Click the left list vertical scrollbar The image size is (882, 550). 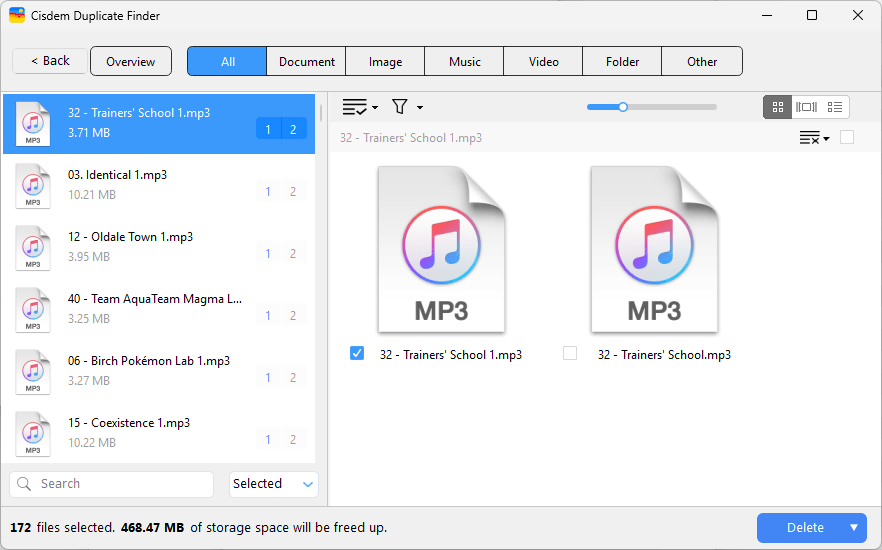321,112
